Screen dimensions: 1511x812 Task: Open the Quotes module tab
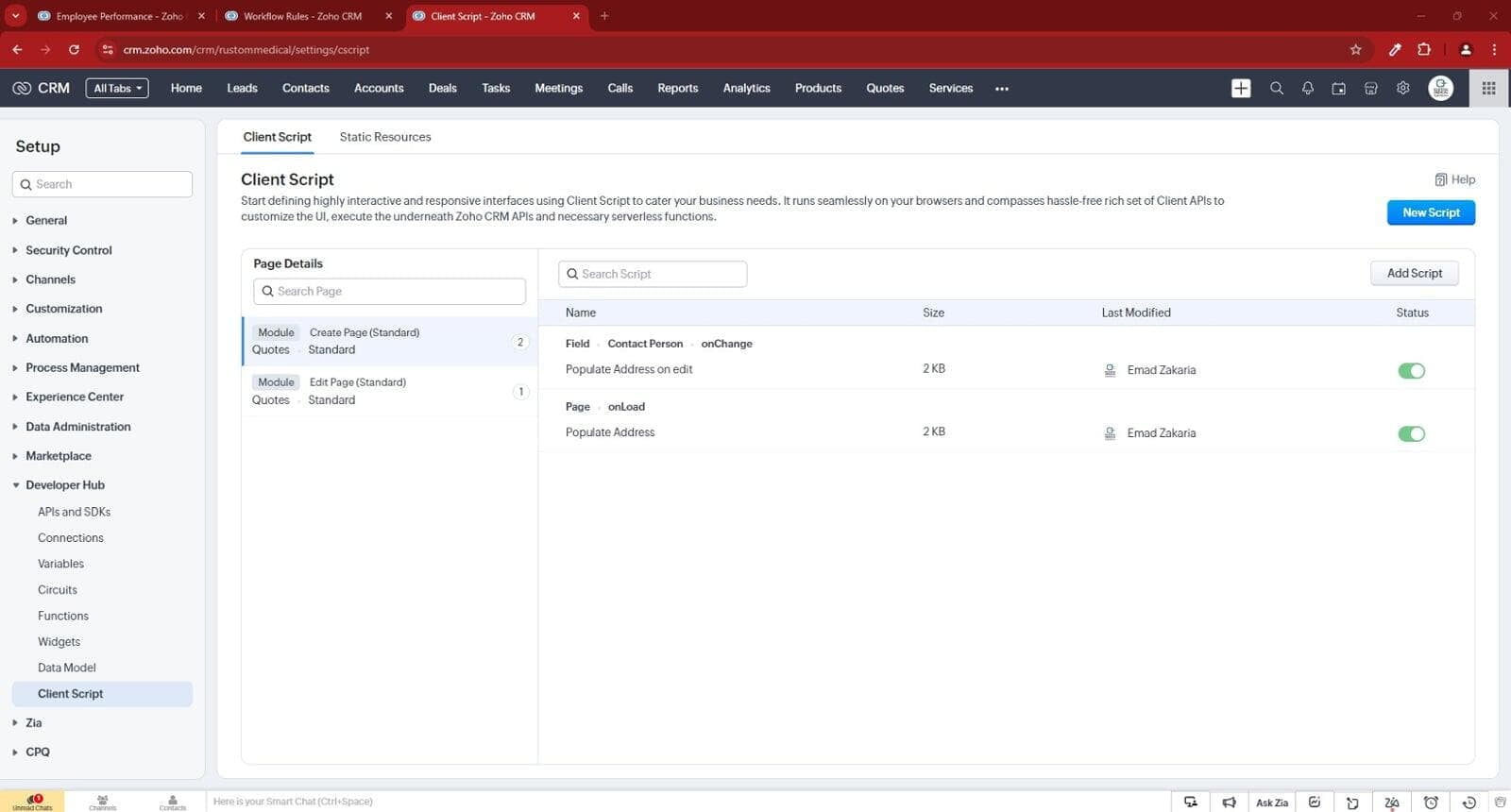click(x=885, y=88)
